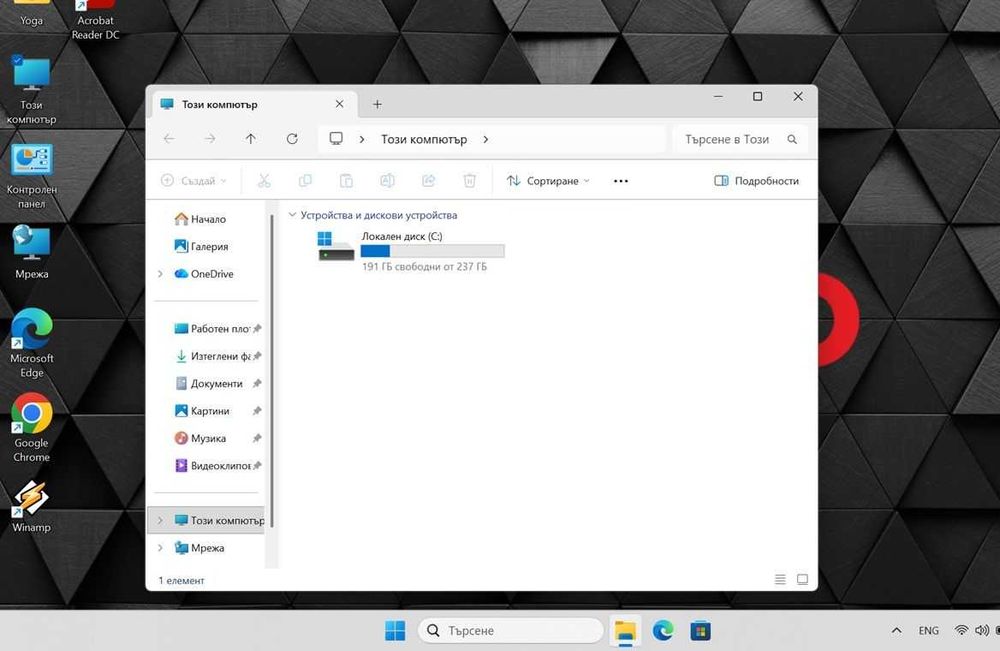Click the Paste clipboard icon

pos(346,181)
